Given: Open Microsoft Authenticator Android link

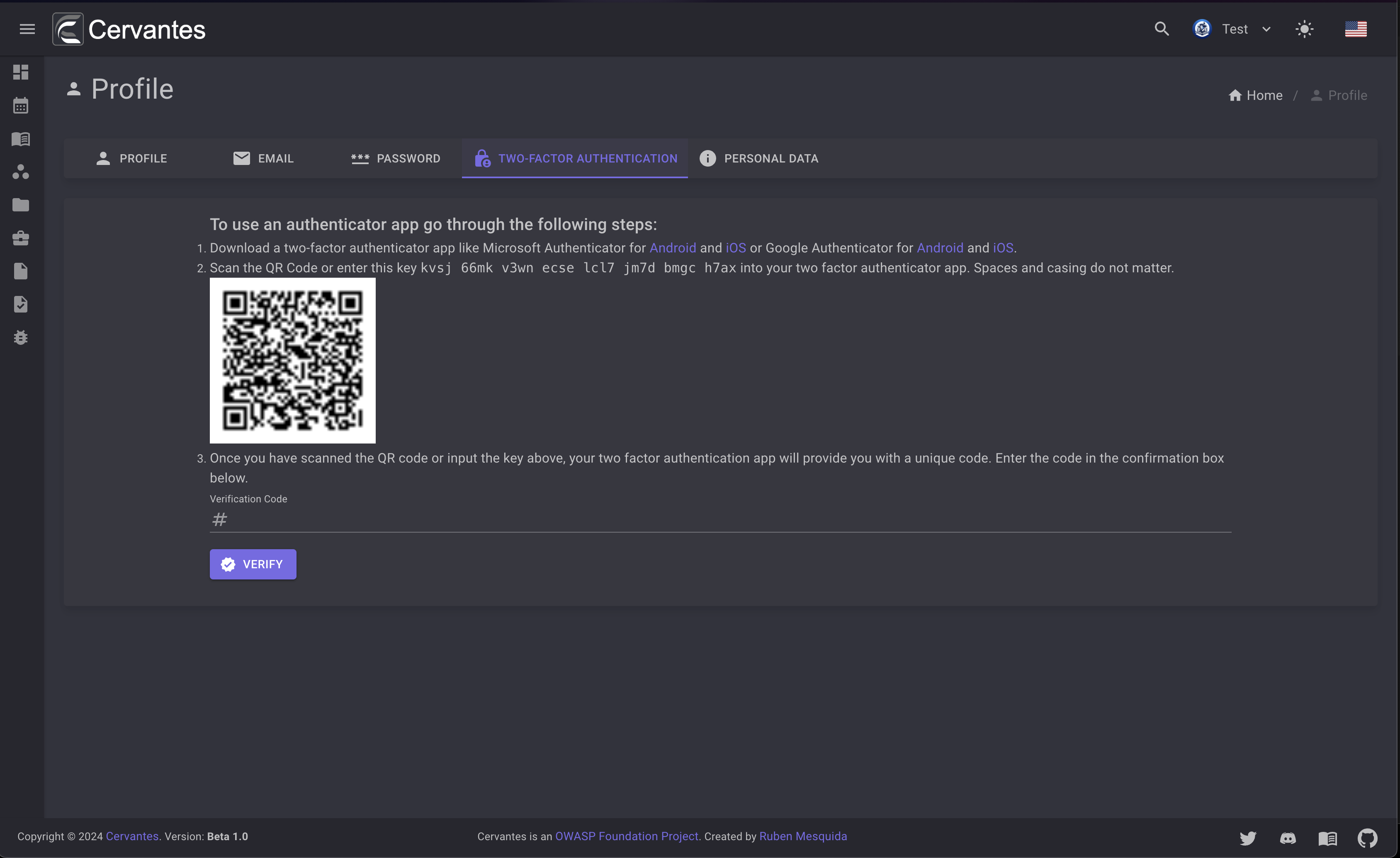Looking at the screenshot, I should tap(673, 248).
